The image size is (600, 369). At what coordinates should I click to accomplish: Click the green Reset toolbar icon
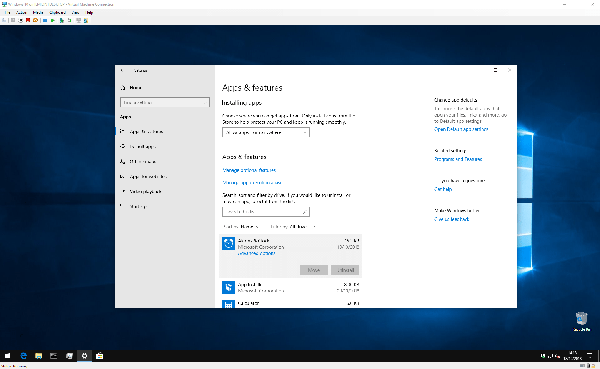pyautogui.click(x=53, y=20)
